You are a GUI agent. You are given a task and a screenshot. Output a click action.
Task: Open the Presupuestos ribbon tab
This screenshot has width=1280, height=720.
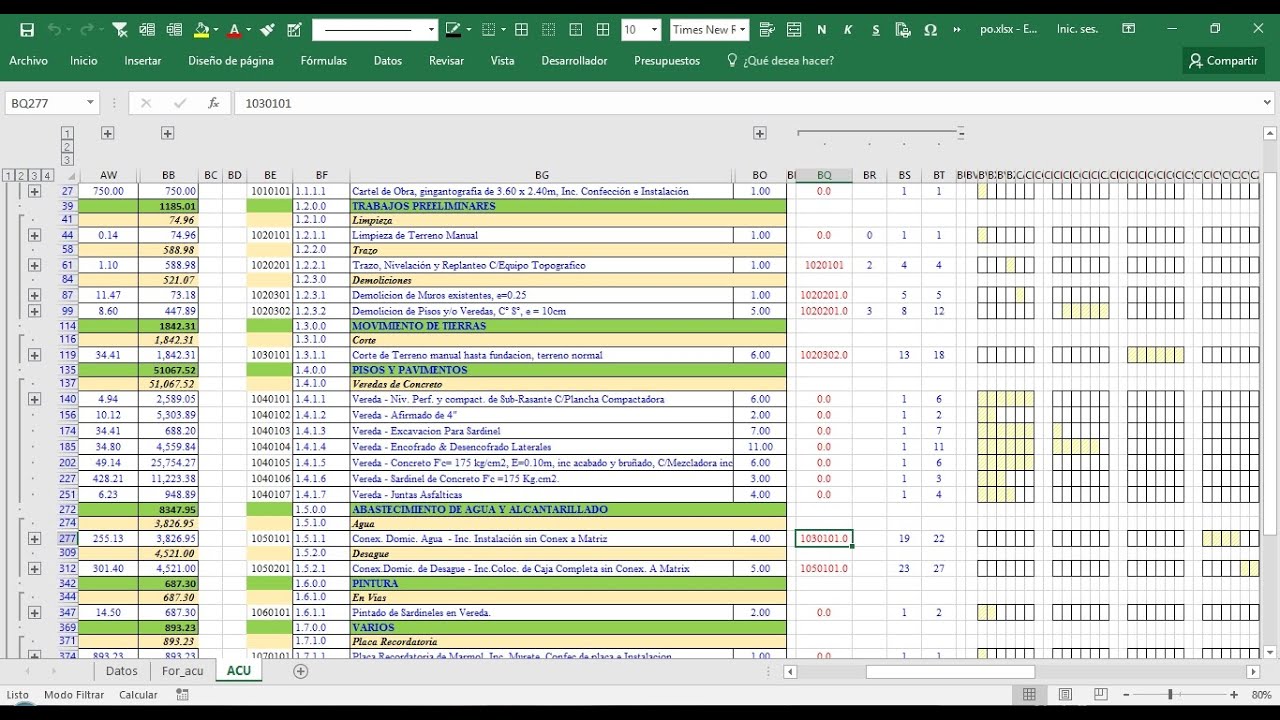point(667,61)
